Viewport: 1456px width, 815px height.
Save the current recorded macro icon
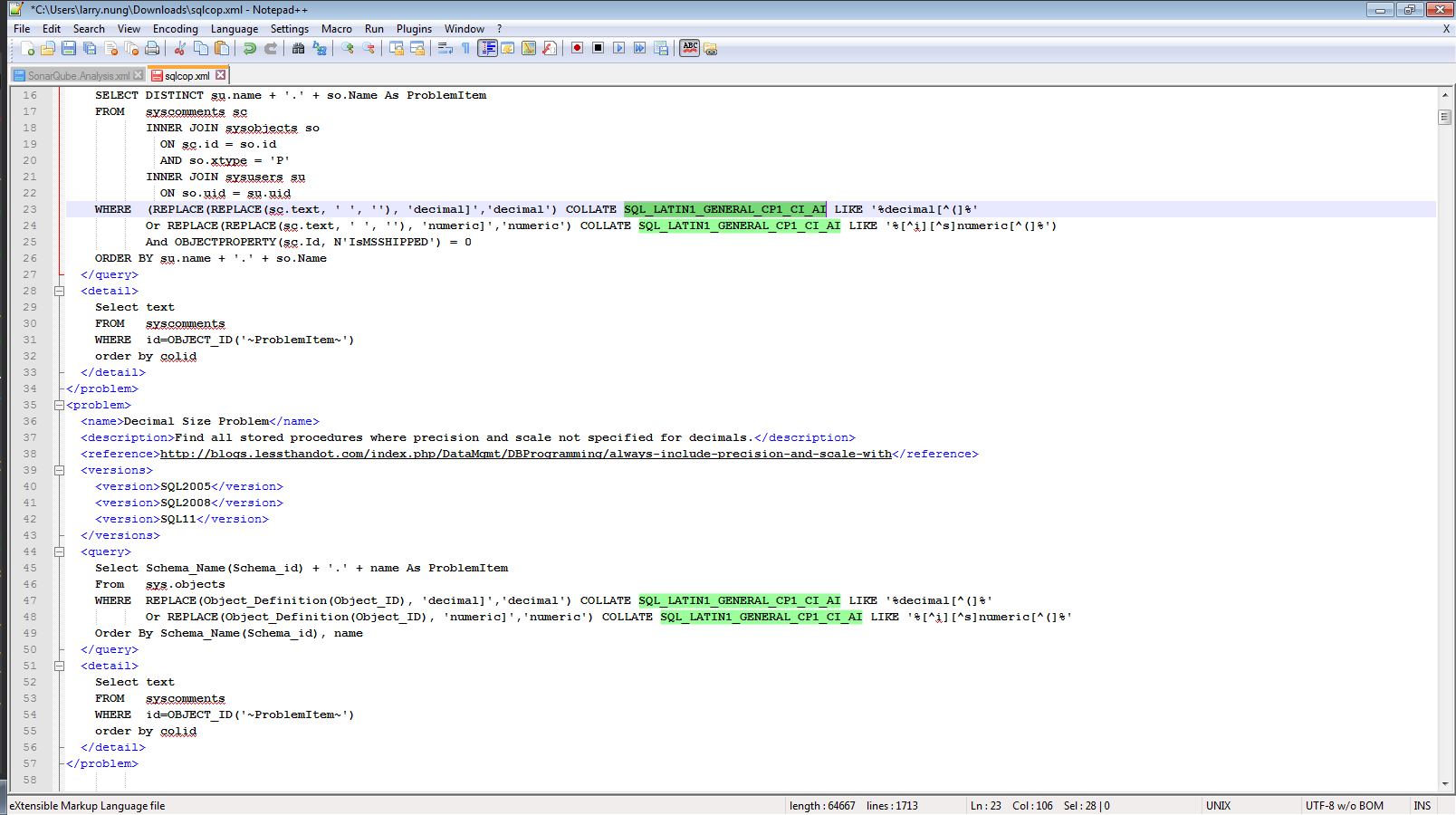pos(661,48)
